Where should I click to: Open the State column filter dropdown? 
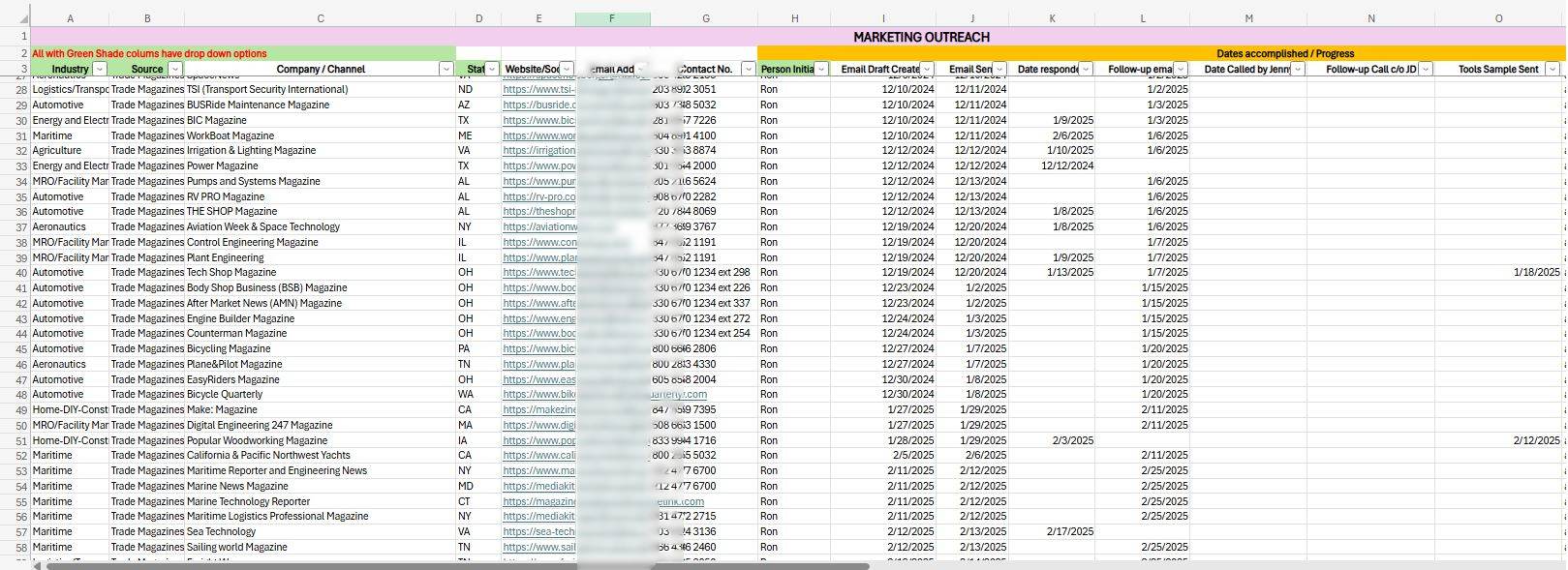(x=492, y=69)
